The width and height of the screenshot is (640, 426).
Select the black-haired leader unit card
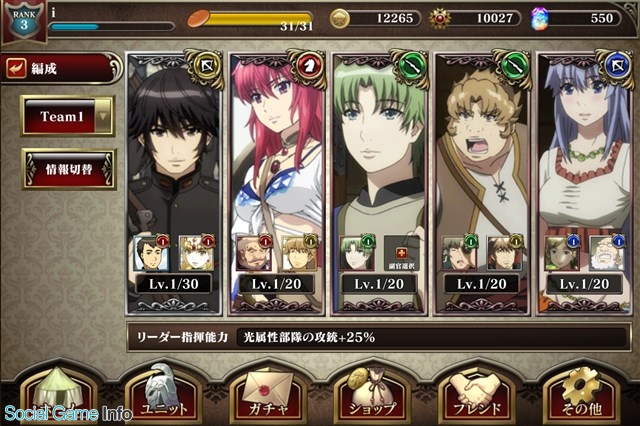tap(174, 184)
